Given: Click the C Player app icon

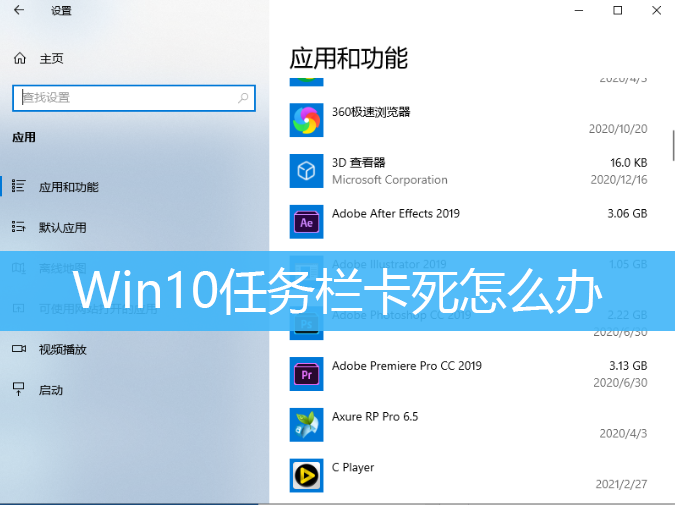Looking at the screenshot, I should pos(305,476).
